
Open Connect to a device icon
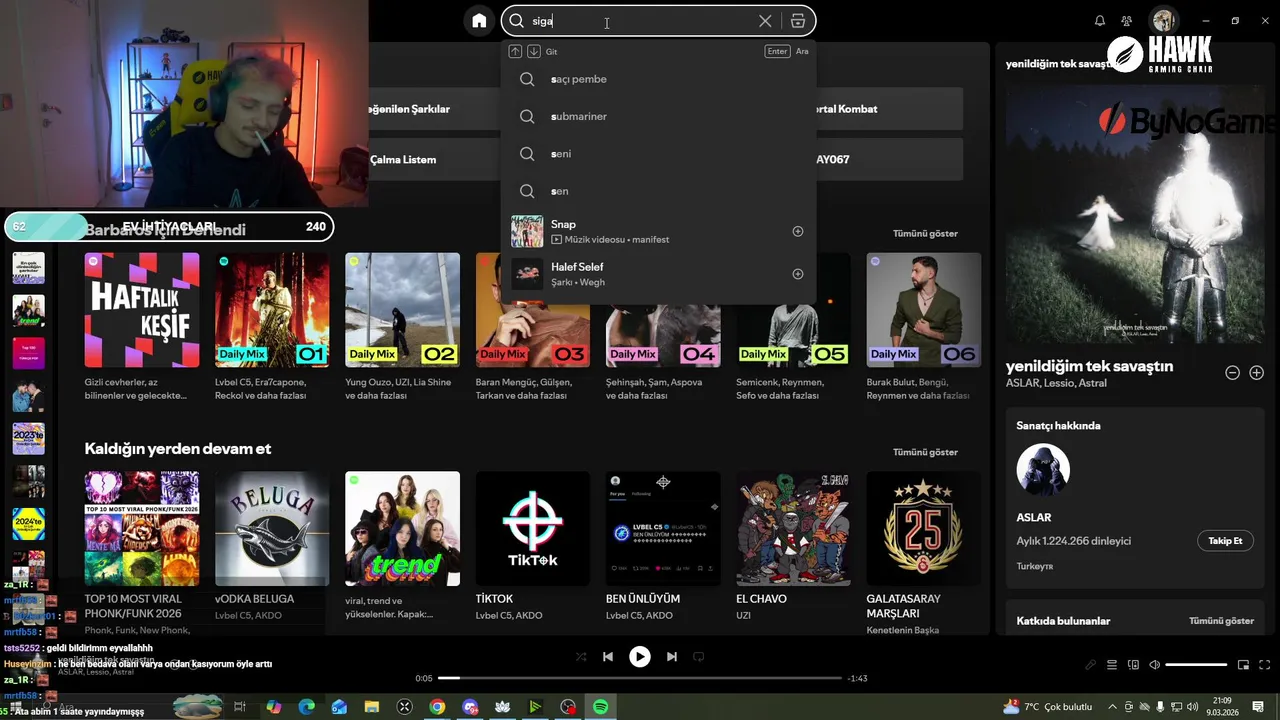[x=1133, y=665]
